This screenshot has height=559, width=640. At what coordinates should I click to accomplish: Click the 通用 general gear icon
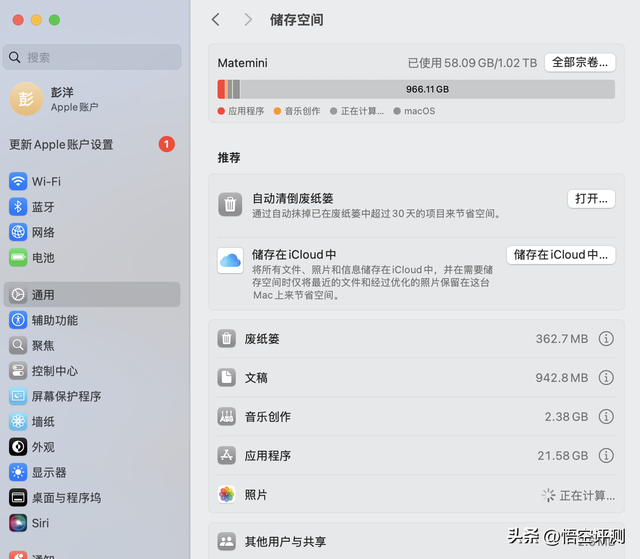coord(18,295)
